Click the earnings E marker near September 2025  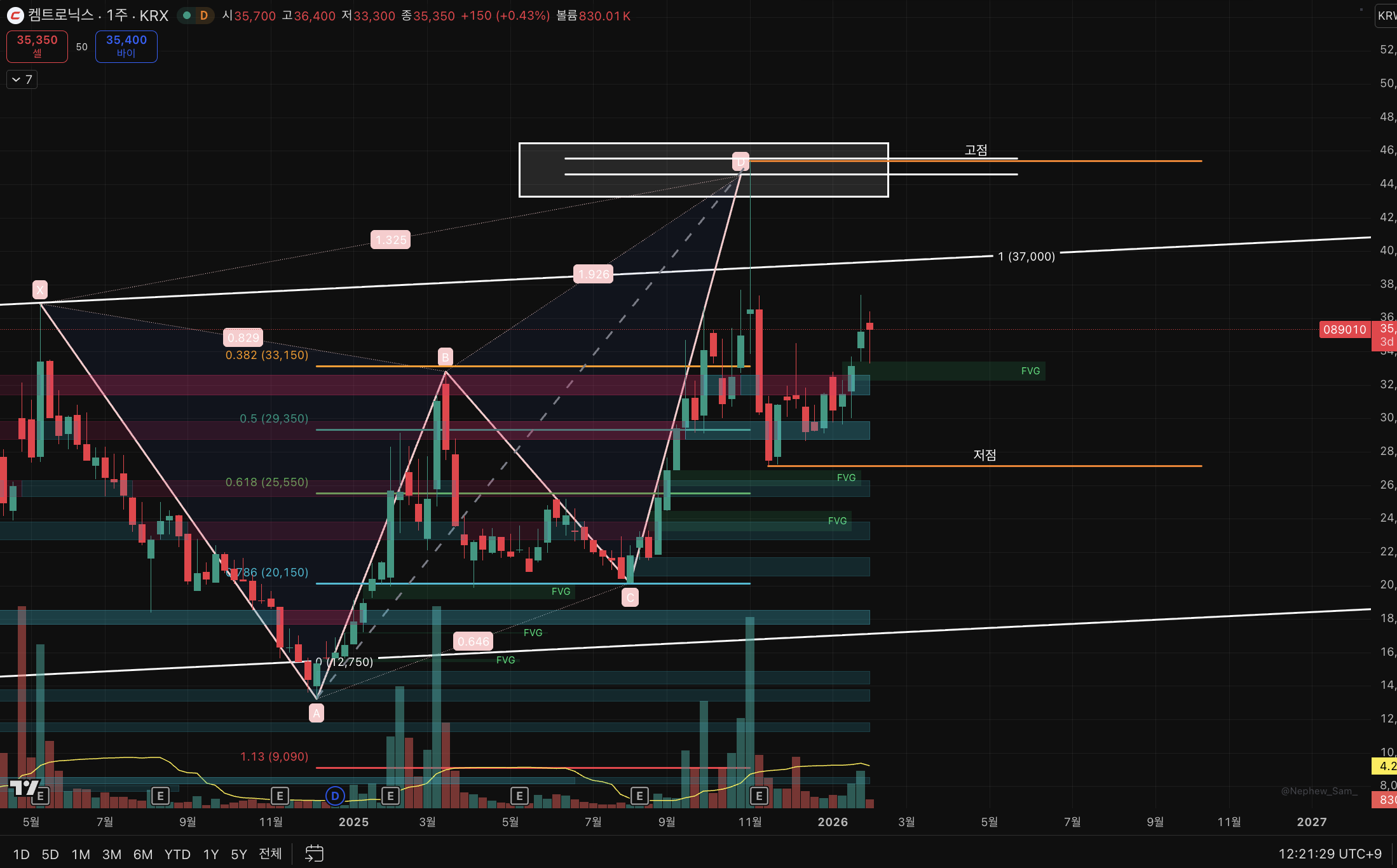coord(639,796)
